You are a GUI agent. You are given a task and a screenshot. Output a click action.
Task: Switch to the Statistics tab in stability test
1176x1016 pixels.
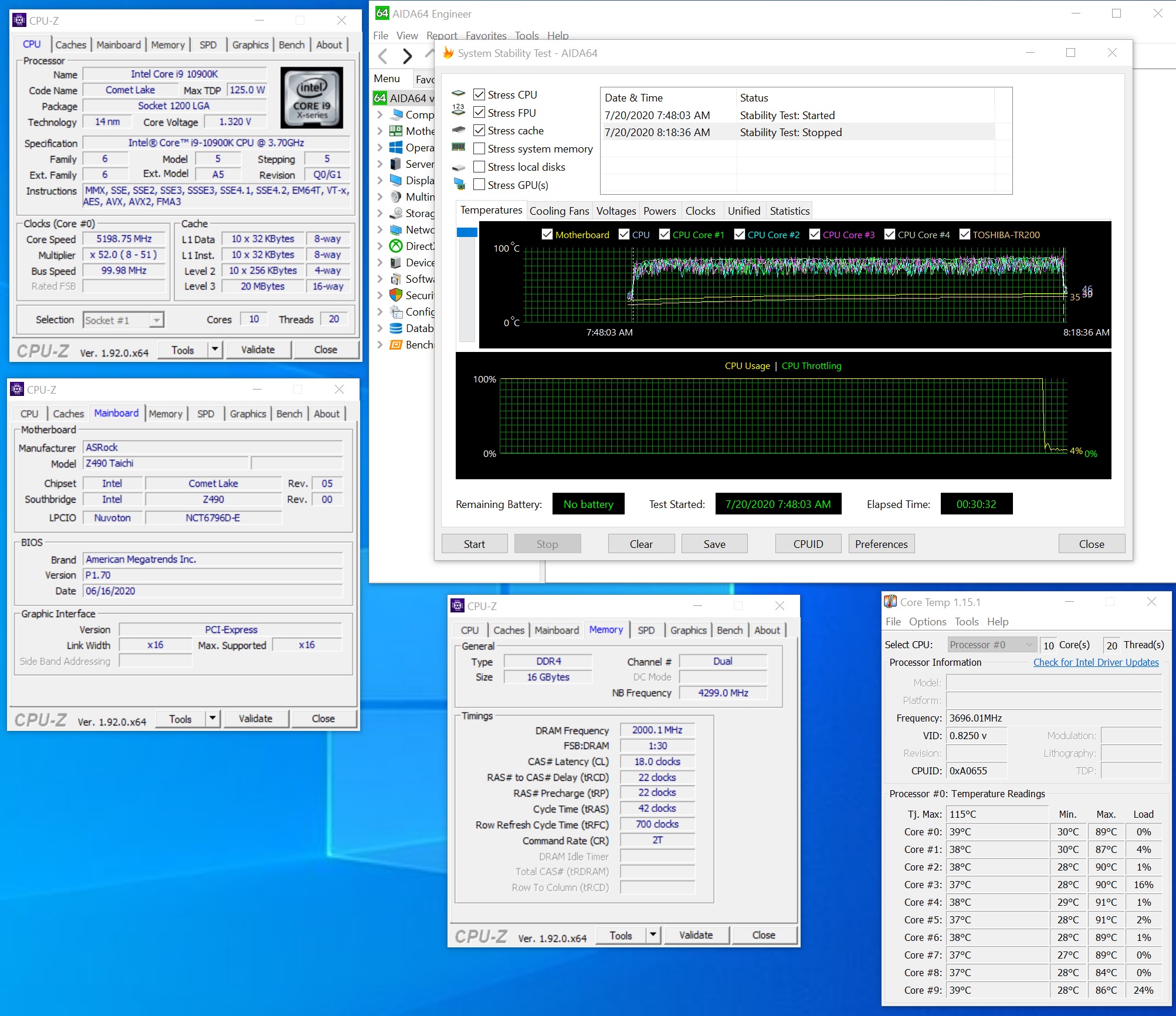click(x=789, y=211)
